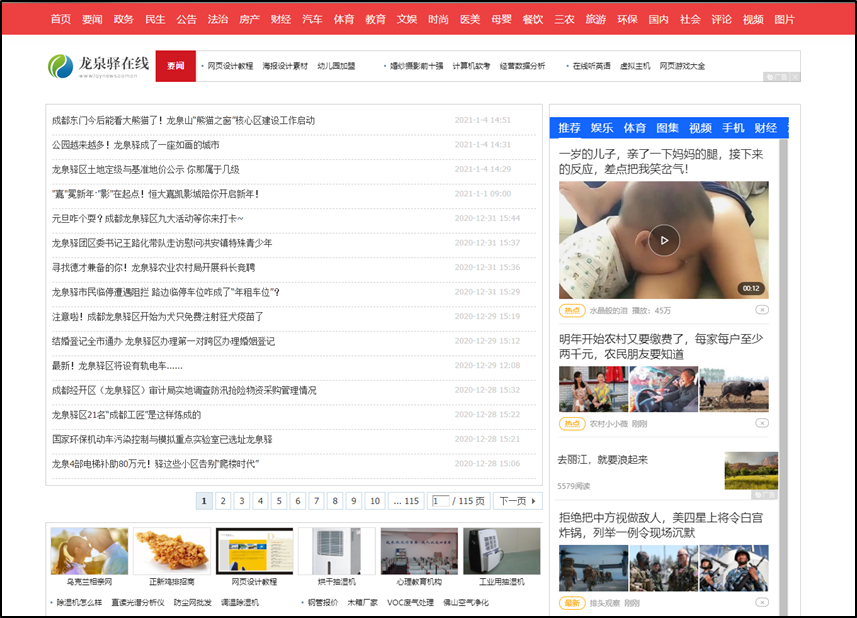Open the 最新！龙泉驿区将设有轨电车 article
This screenshot has height=618, width=857.
117,366
